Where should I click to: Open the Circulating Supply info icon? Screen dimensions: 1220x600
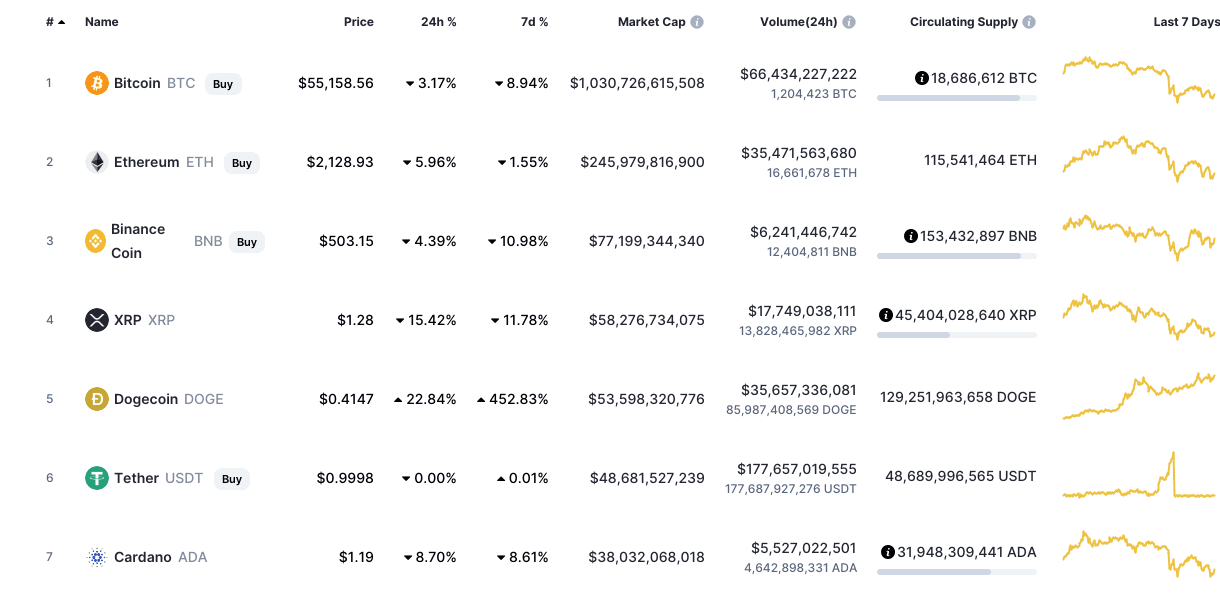(x=1029, y=21)
